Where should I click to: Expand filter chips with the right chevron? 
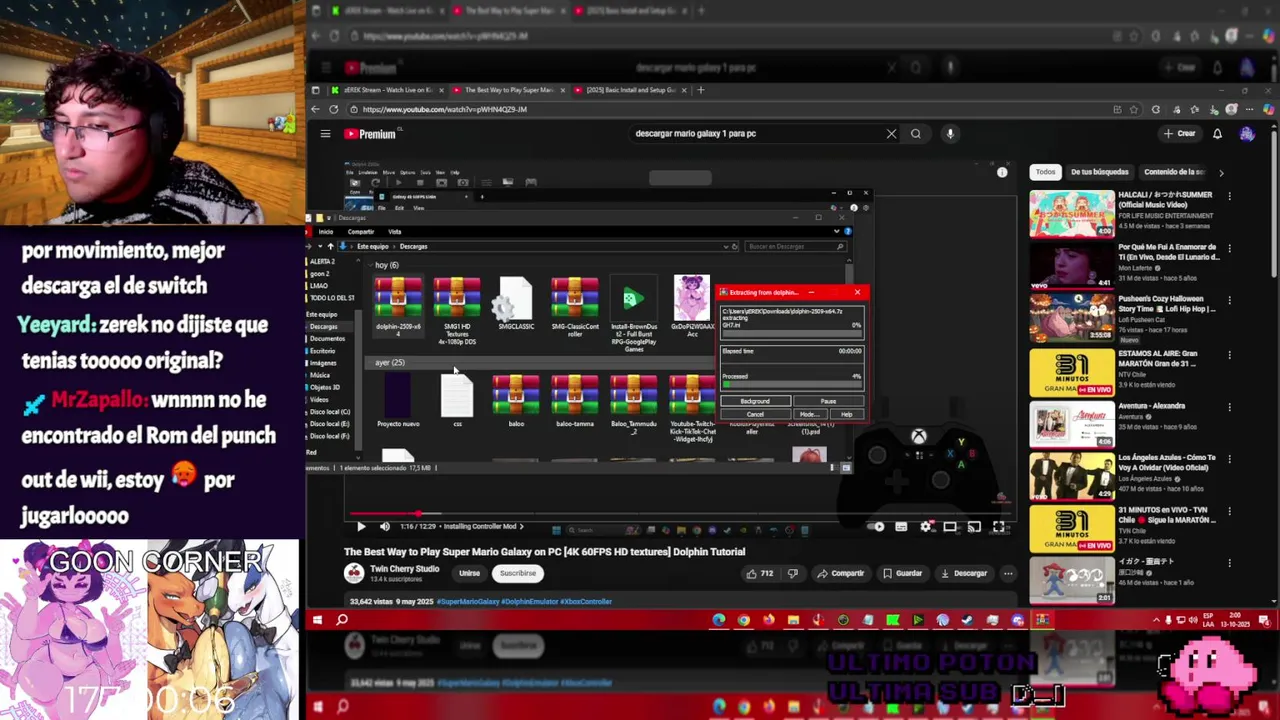coord(1221,172)
